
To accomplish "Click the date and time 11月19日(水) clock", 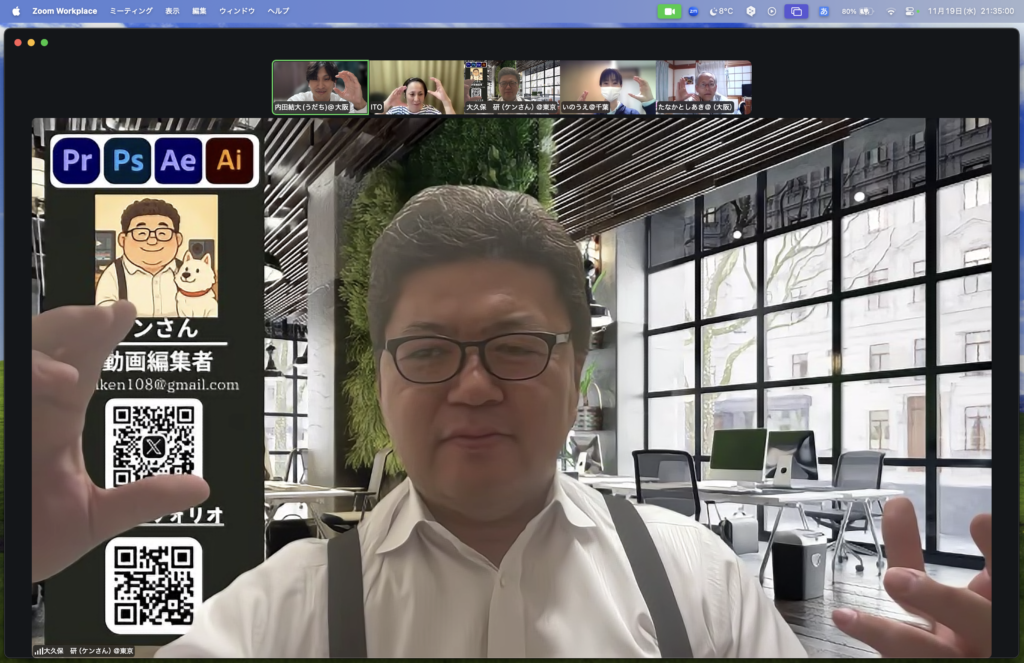I will [969, 11].
